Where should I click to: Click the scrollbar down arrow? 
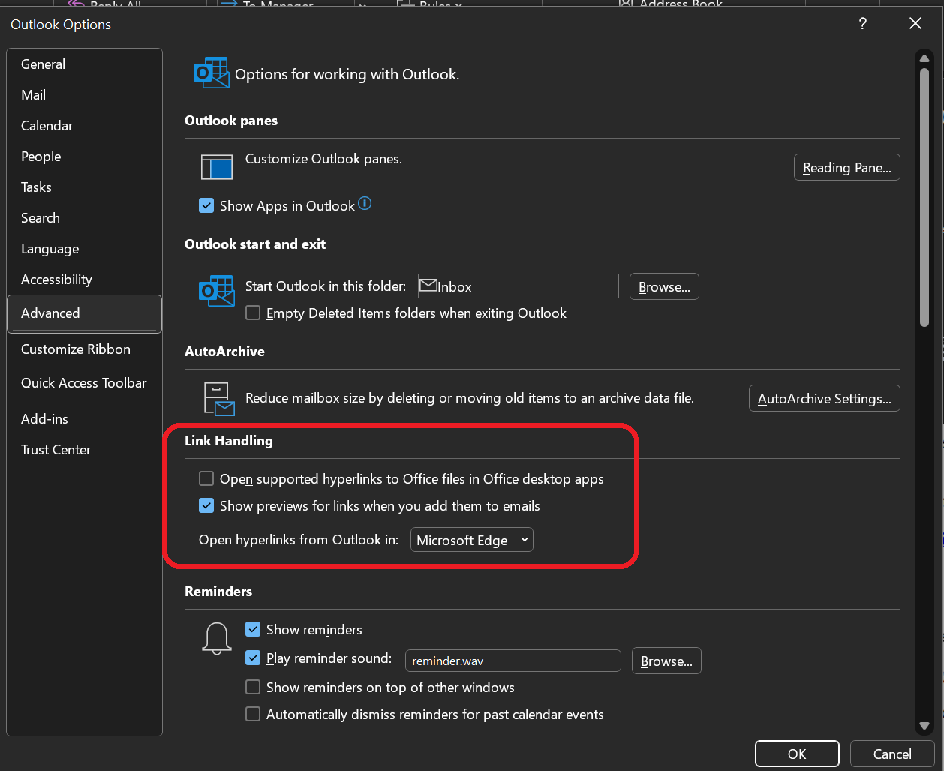(924, 726)
